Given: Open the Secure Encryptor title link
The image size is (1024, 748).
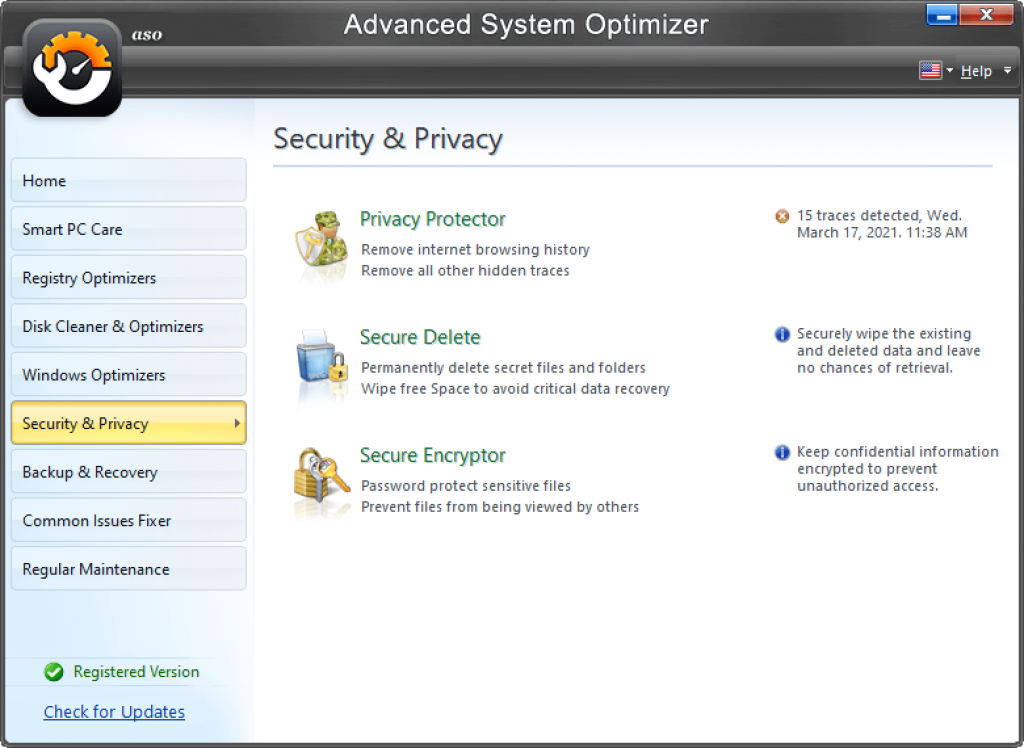Looking at the screenshot, I should click(432, 455).
